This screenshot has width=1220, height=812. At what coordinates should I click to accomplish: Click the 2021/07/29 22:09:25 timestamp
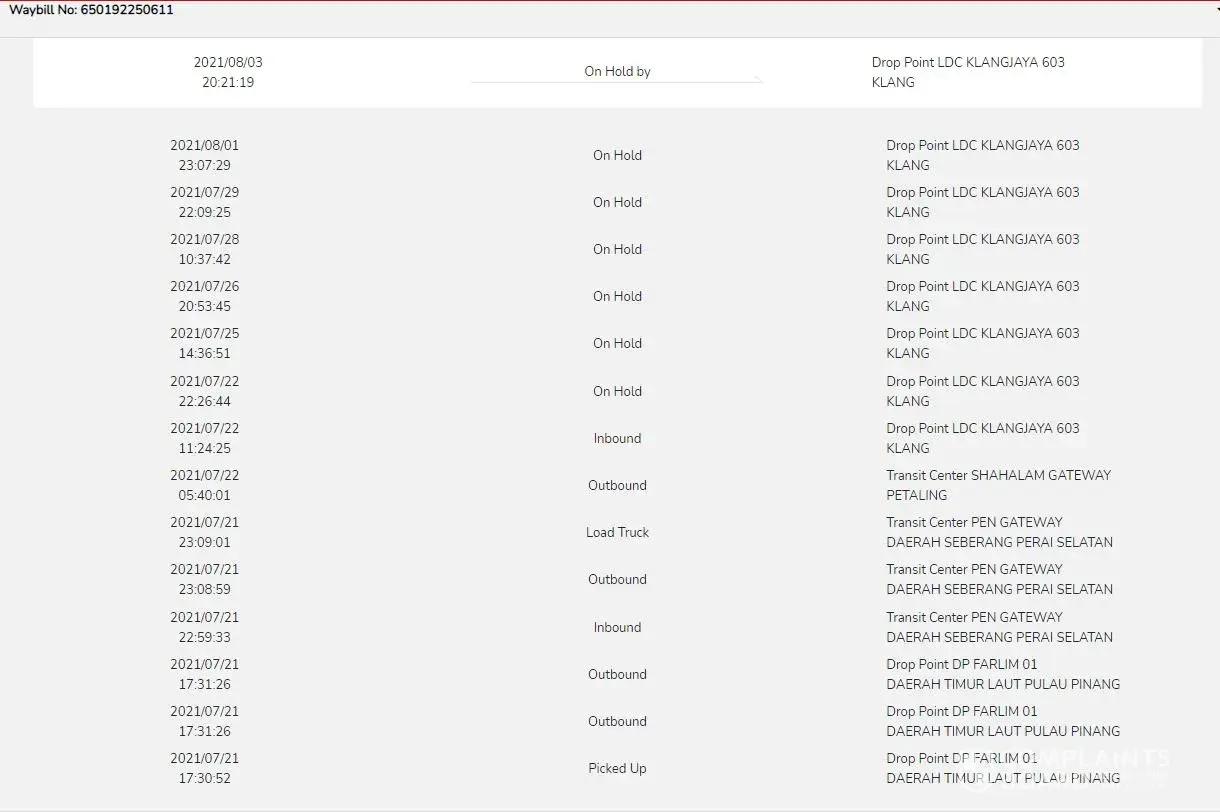205,202
